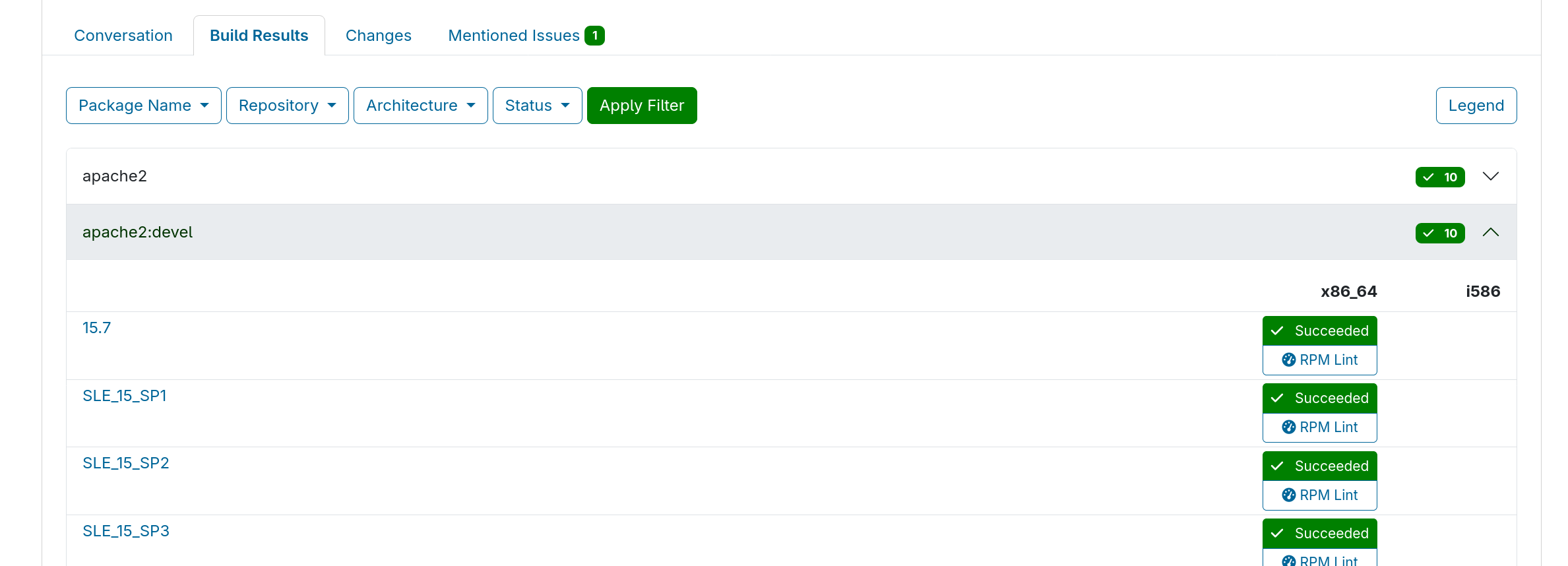Open the Status filter dropdown
This screenshot has width=1568, height=566.
pos(537,106)
